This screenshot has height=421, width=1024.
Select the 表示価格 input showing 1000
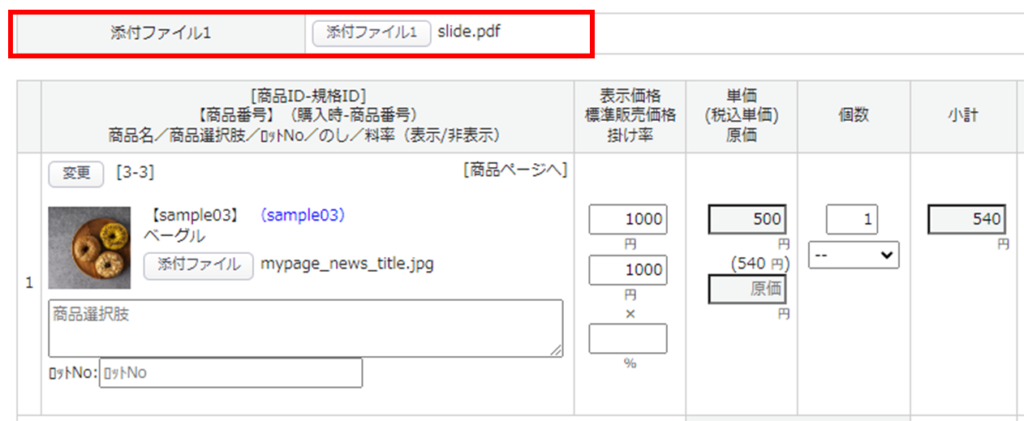click(628, 220)
